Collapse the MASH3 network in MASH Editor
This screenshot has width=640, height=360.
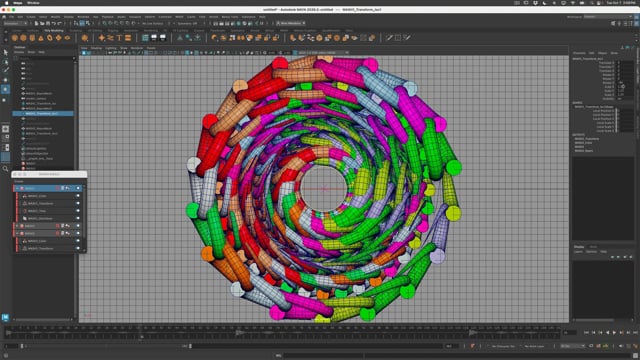pos(17,233)
